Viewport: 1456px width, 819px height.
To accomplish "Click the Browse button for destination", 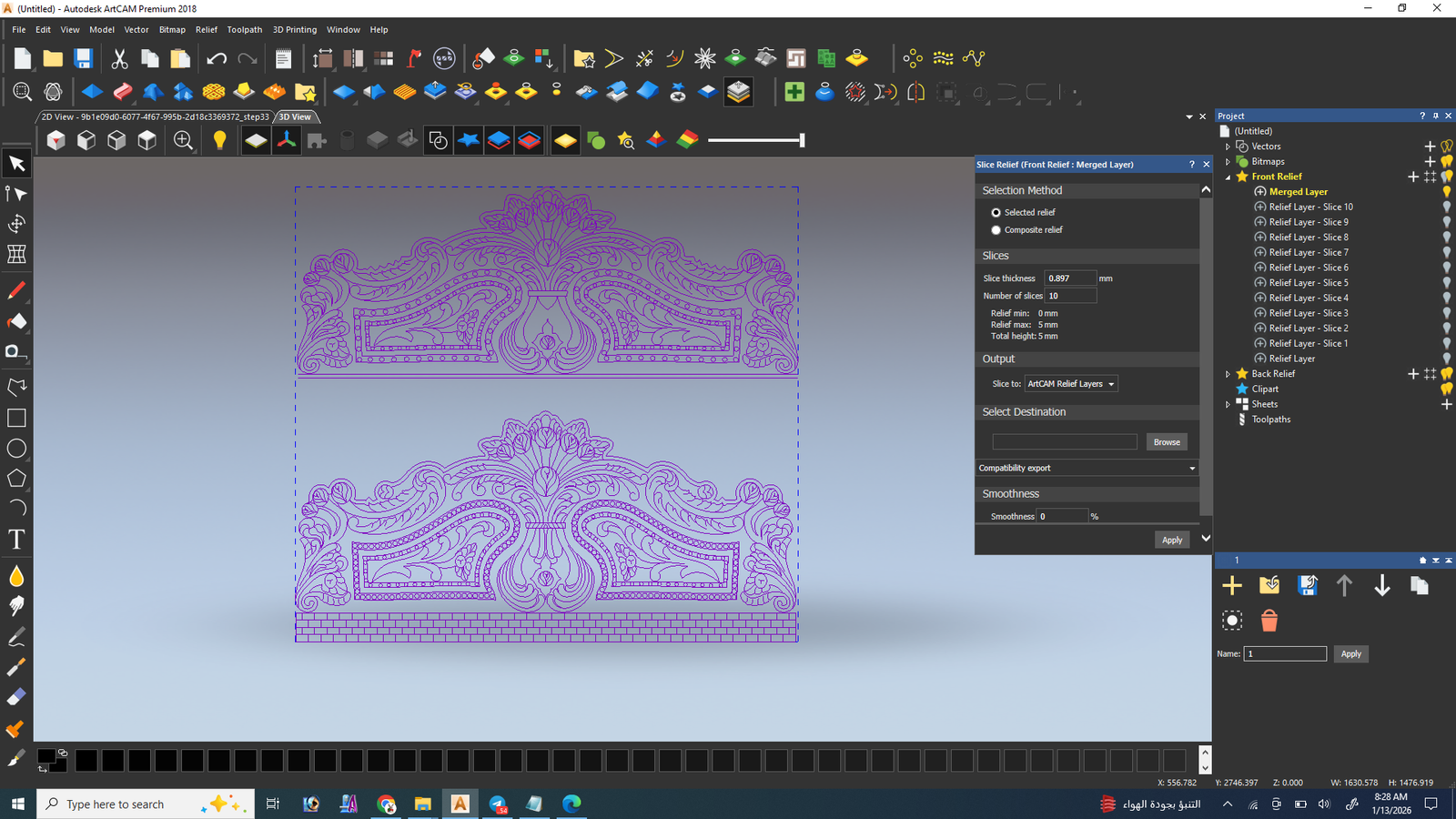I will (1166, 442).
